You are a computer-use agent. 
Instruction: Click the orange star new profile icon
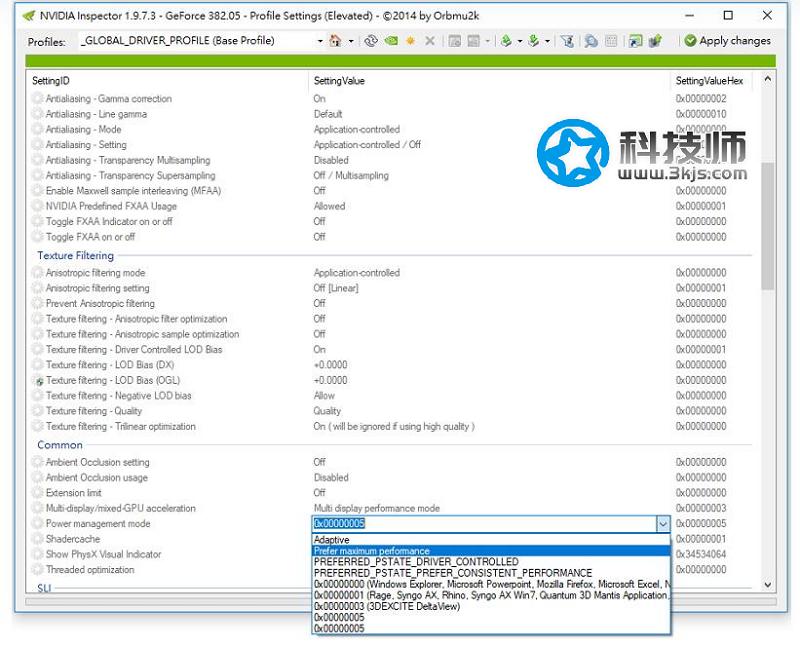pyautogui.click(x=410, y=41)
